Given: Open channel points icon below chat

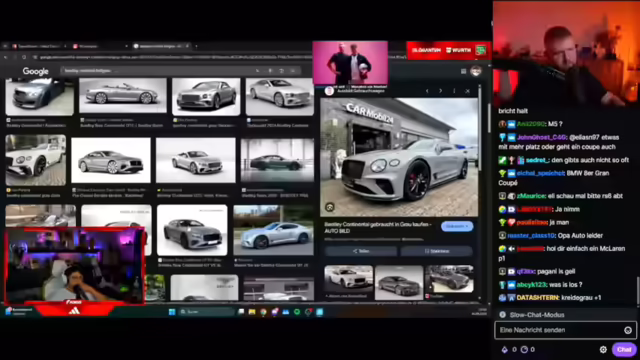Looking at the screenshot, I should pyautogui.click(x=524, y=349).
